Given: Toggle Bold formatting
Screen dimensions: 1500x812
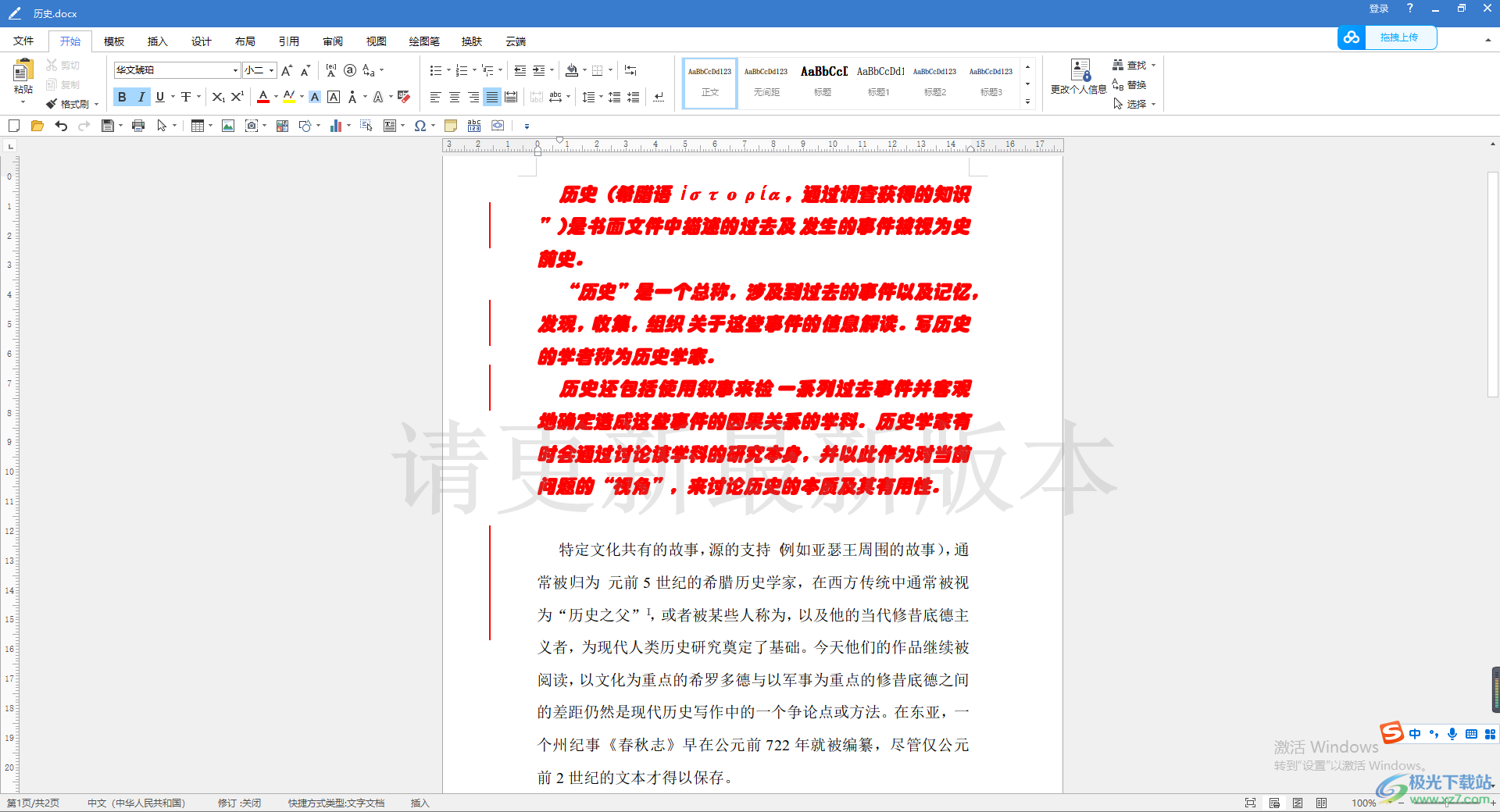Looking at the screenshot, I should [122, 97].
